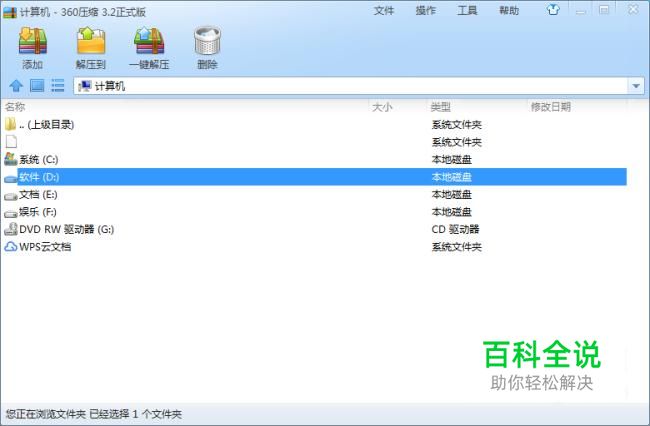Select the 文档 (E:) entry text
This screenshot has width=650, height=426.
point(38,194)
